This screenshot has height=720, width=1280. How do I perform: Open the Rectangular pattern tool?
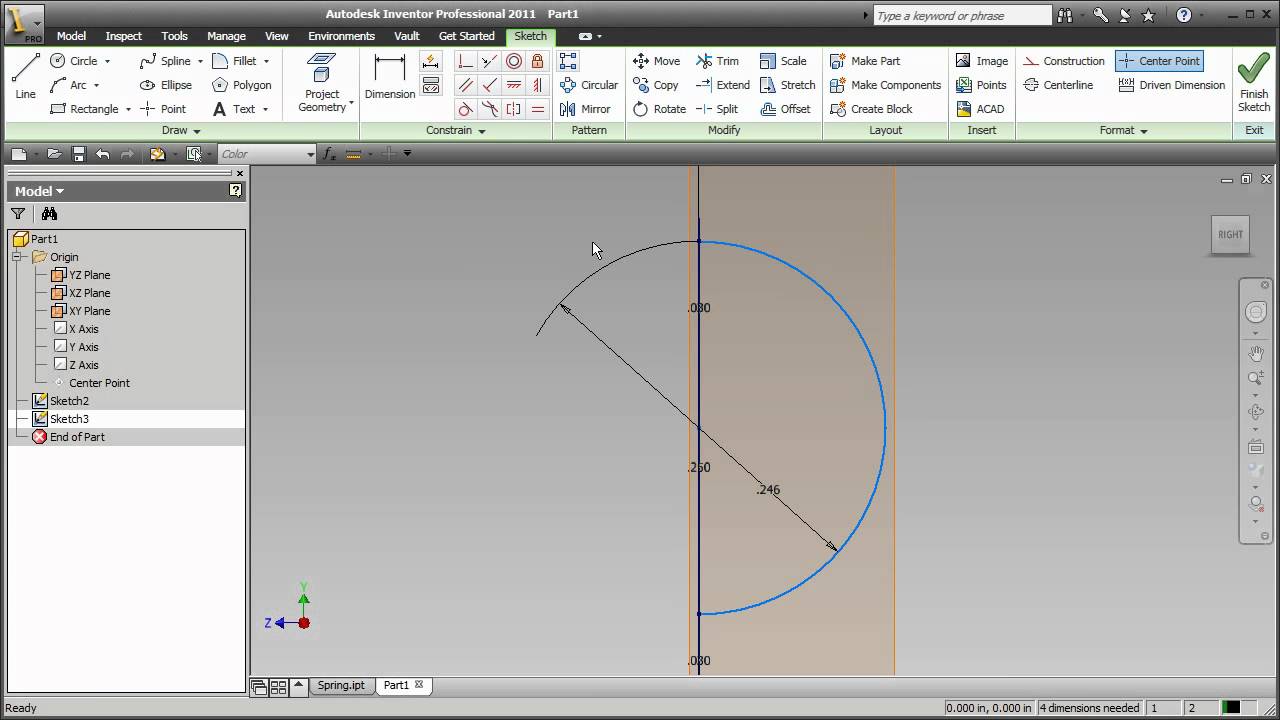(568, 61)
